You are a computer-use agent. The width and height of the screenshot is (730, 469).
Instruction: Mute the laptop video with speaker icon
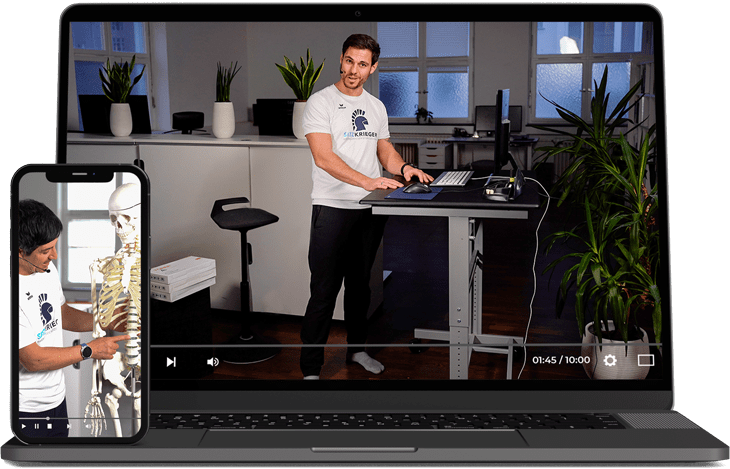point(212,361)
